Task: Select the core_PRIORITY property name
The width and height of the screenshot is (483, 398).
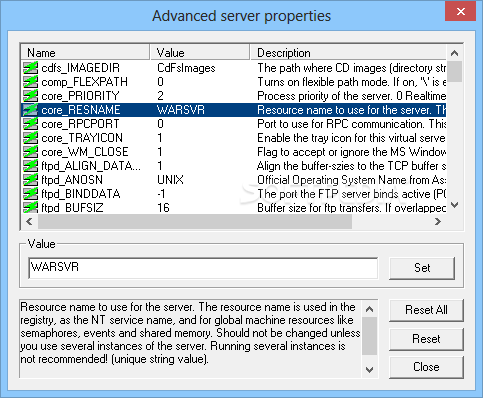Action: (80, 96)
